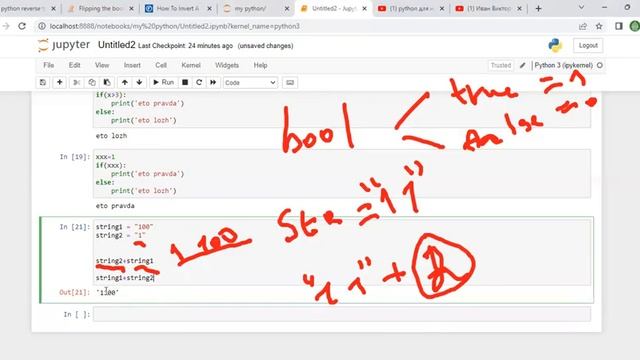Click the In [19] prompt label
The image size is (640, 360).
(x=75, y=157)
